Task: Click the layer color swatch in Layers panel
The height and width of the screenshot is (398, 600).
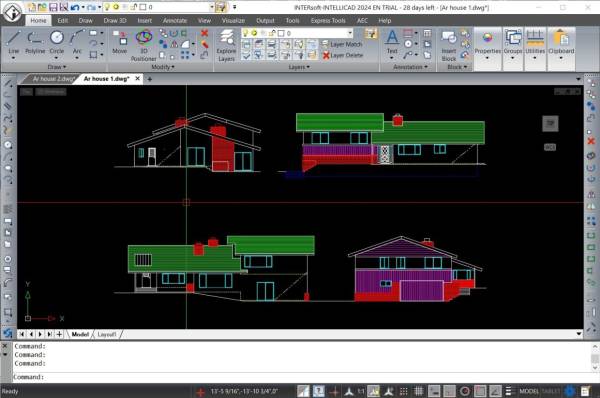Action: 281,33
